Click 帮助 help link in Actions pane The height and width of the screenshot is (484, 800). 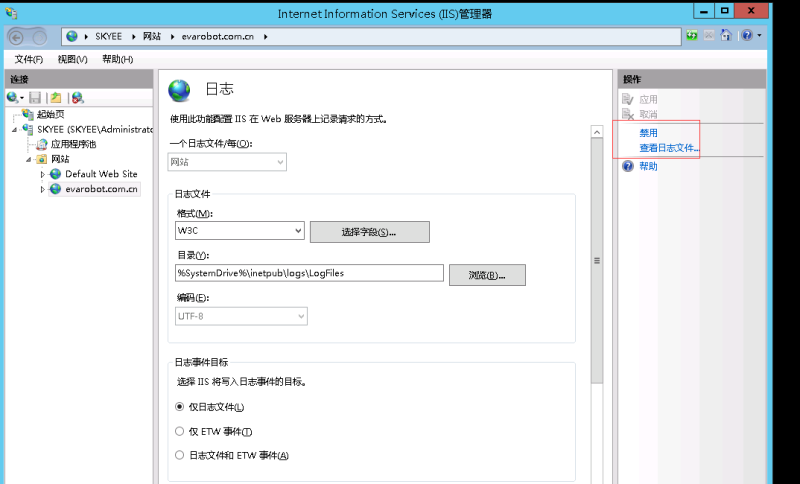pos(648,166)
